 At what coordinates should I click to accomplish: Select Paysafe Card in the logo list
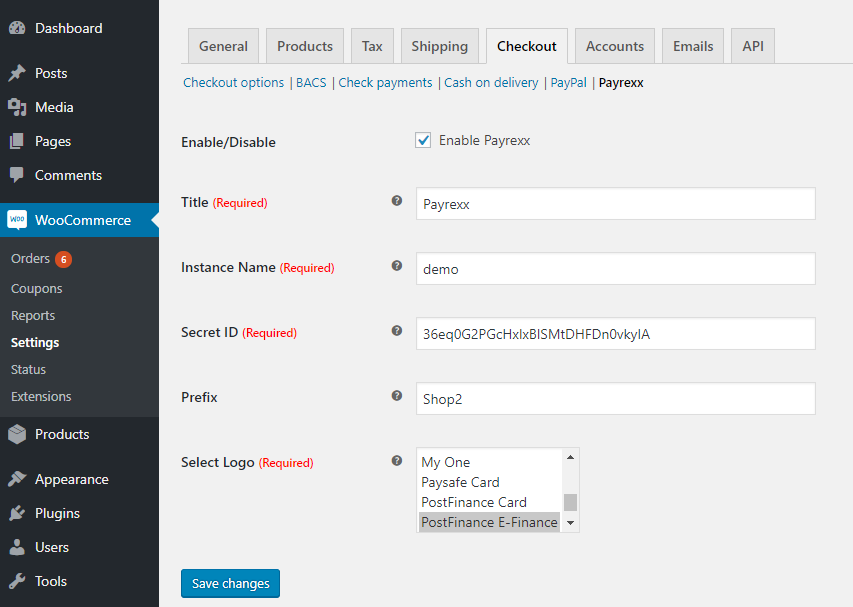click(460, 482)
